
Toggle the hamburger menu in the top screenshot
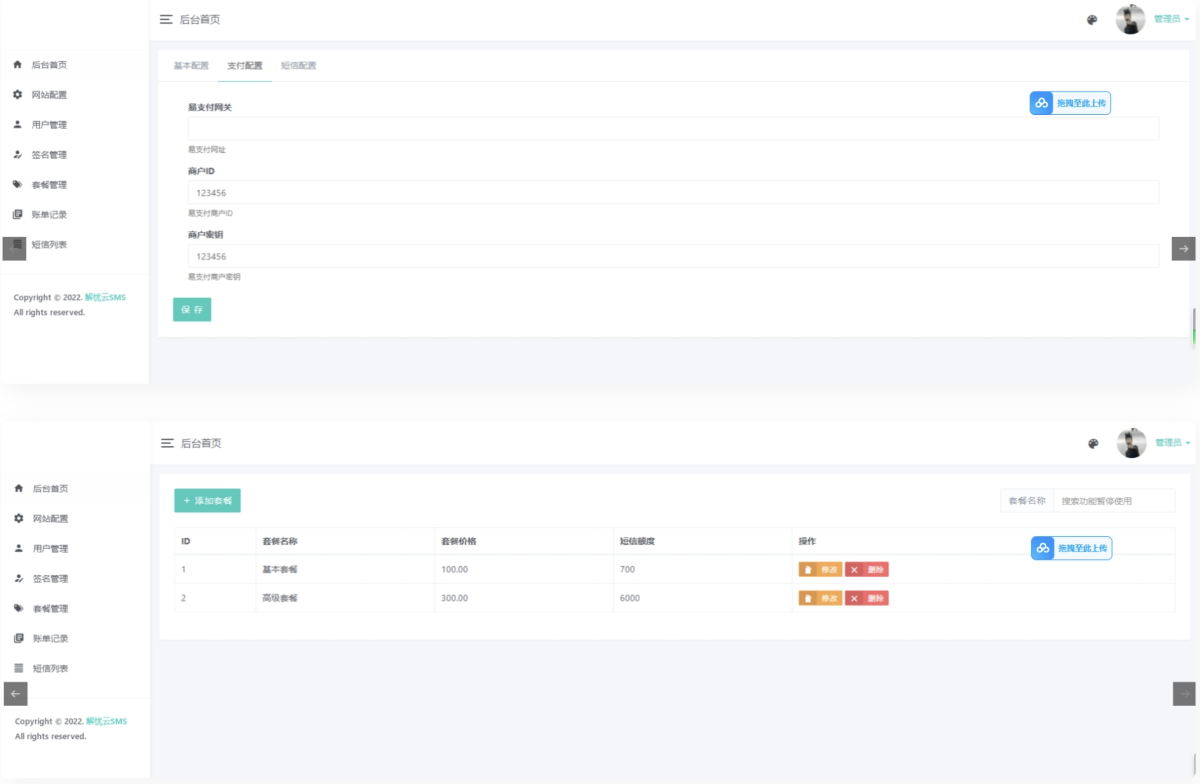point(166,19)
